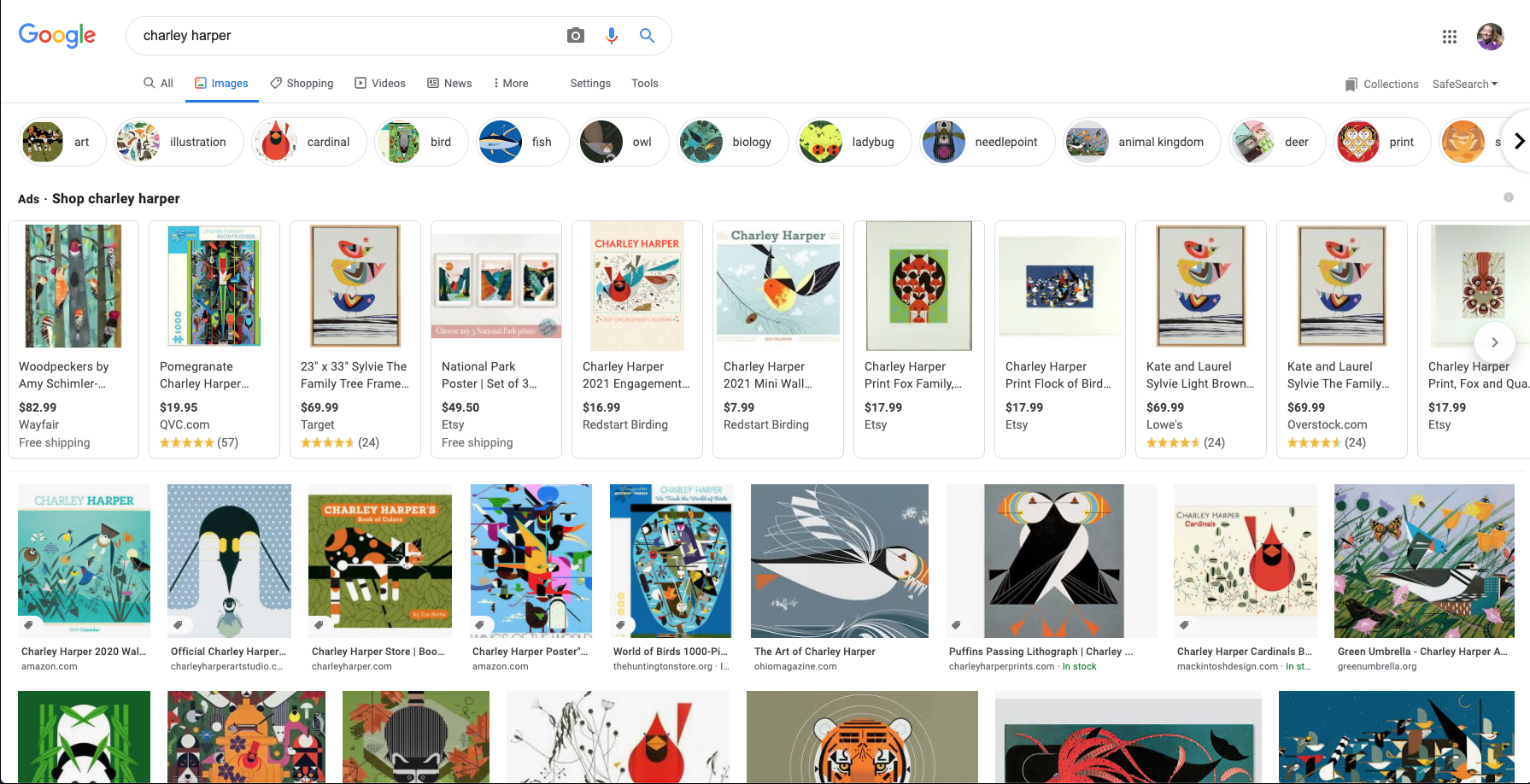The height and width of the screenshot is (784, 1530).
Task: Show more shopping ads with the arrow
Action: click(1495, 342)
